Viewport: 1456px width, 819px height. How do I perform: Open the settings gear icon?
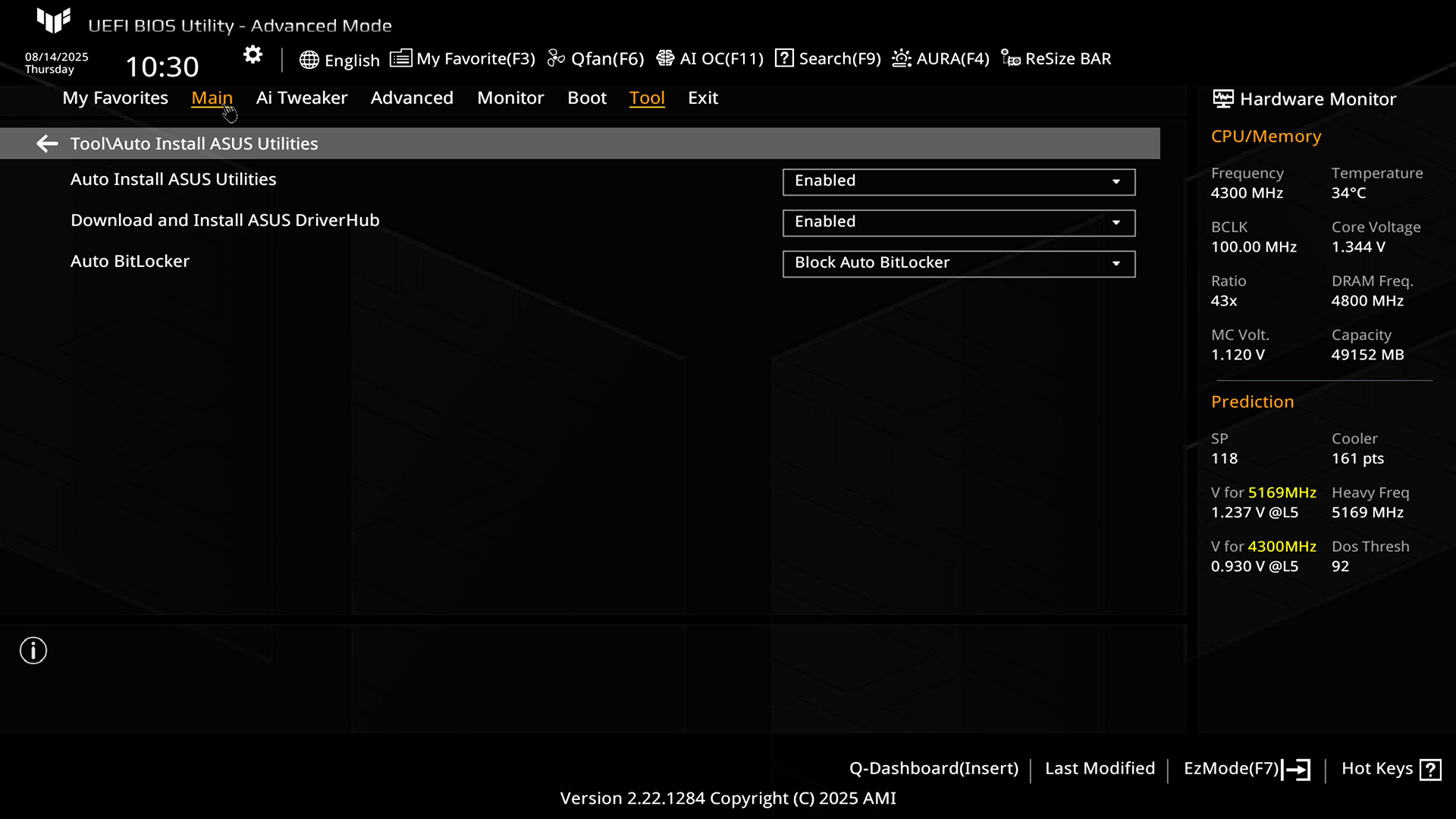pyautogui.click(x=253, y=55)
